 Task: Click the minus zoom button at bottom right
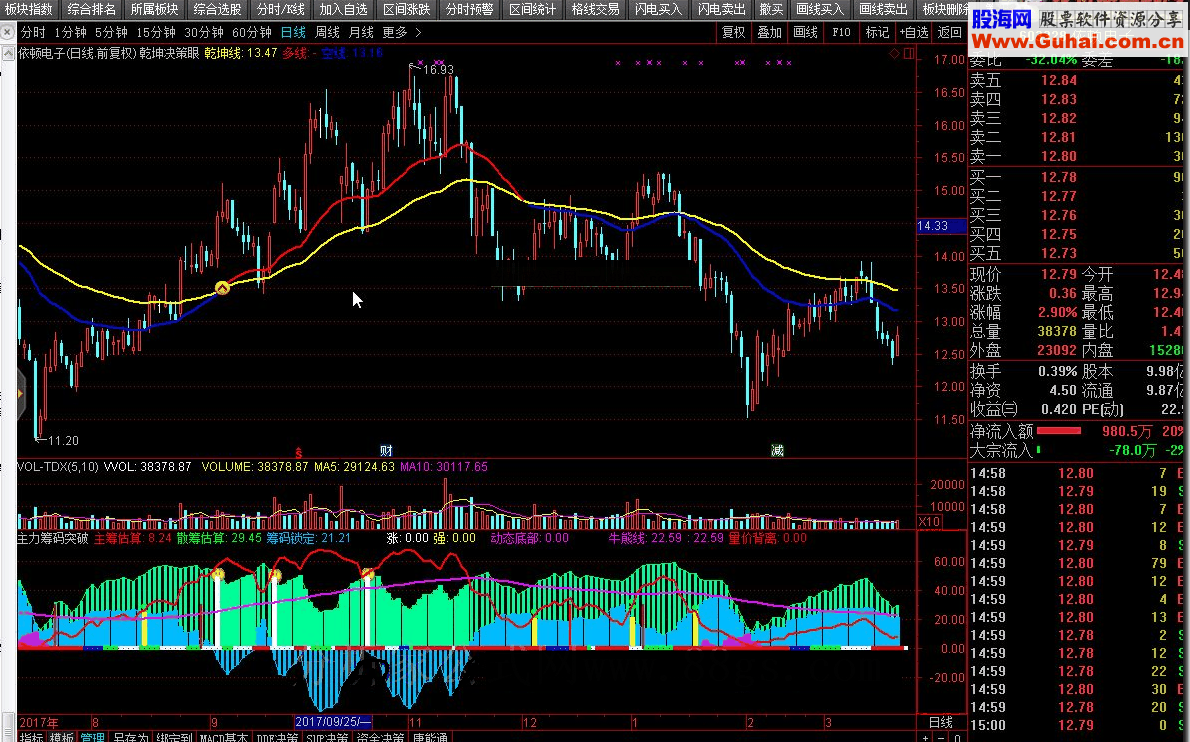(x=941, y=737)
